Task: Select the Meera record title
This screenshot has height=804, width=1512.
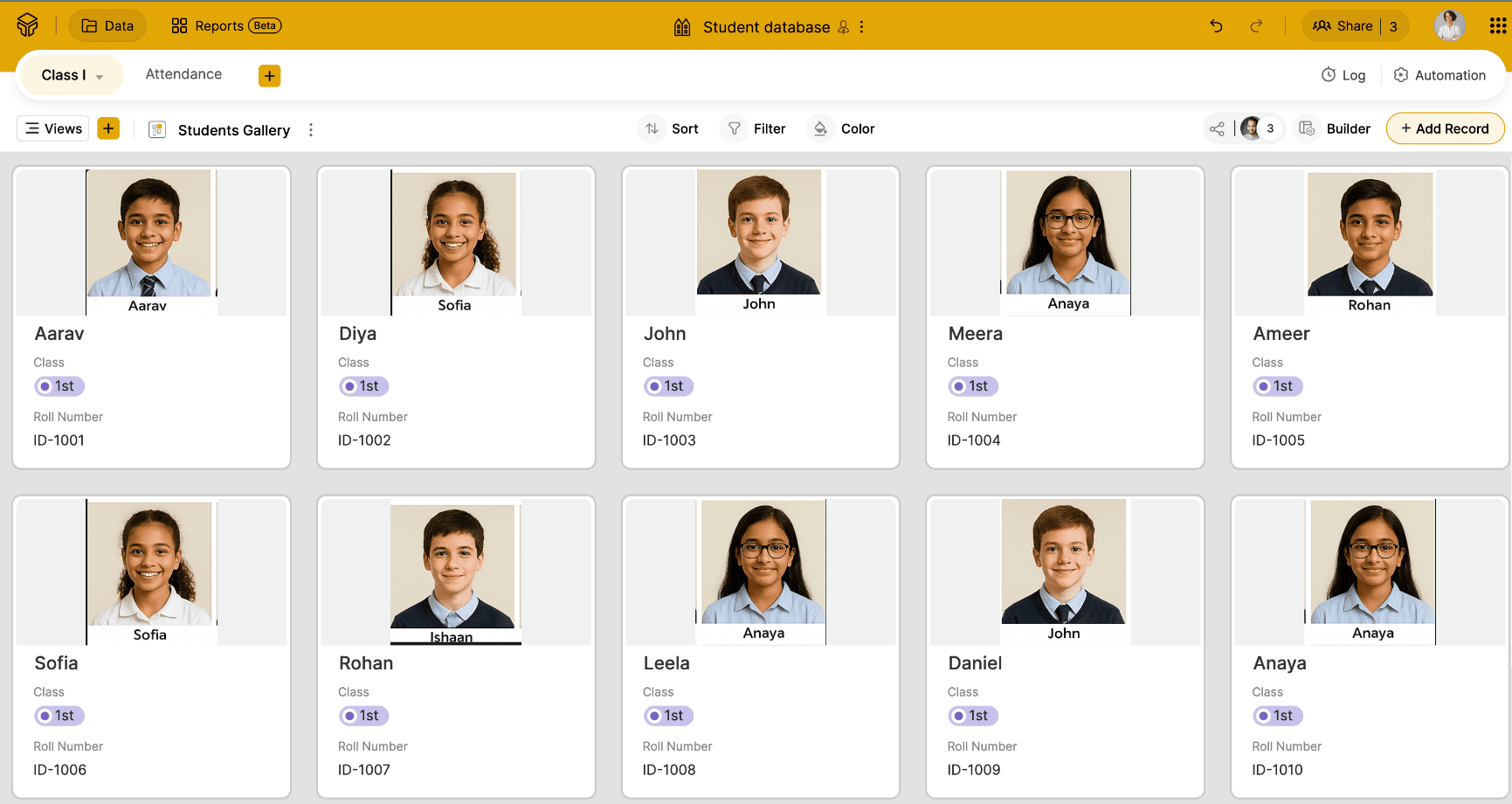Action: click(975, 334)
